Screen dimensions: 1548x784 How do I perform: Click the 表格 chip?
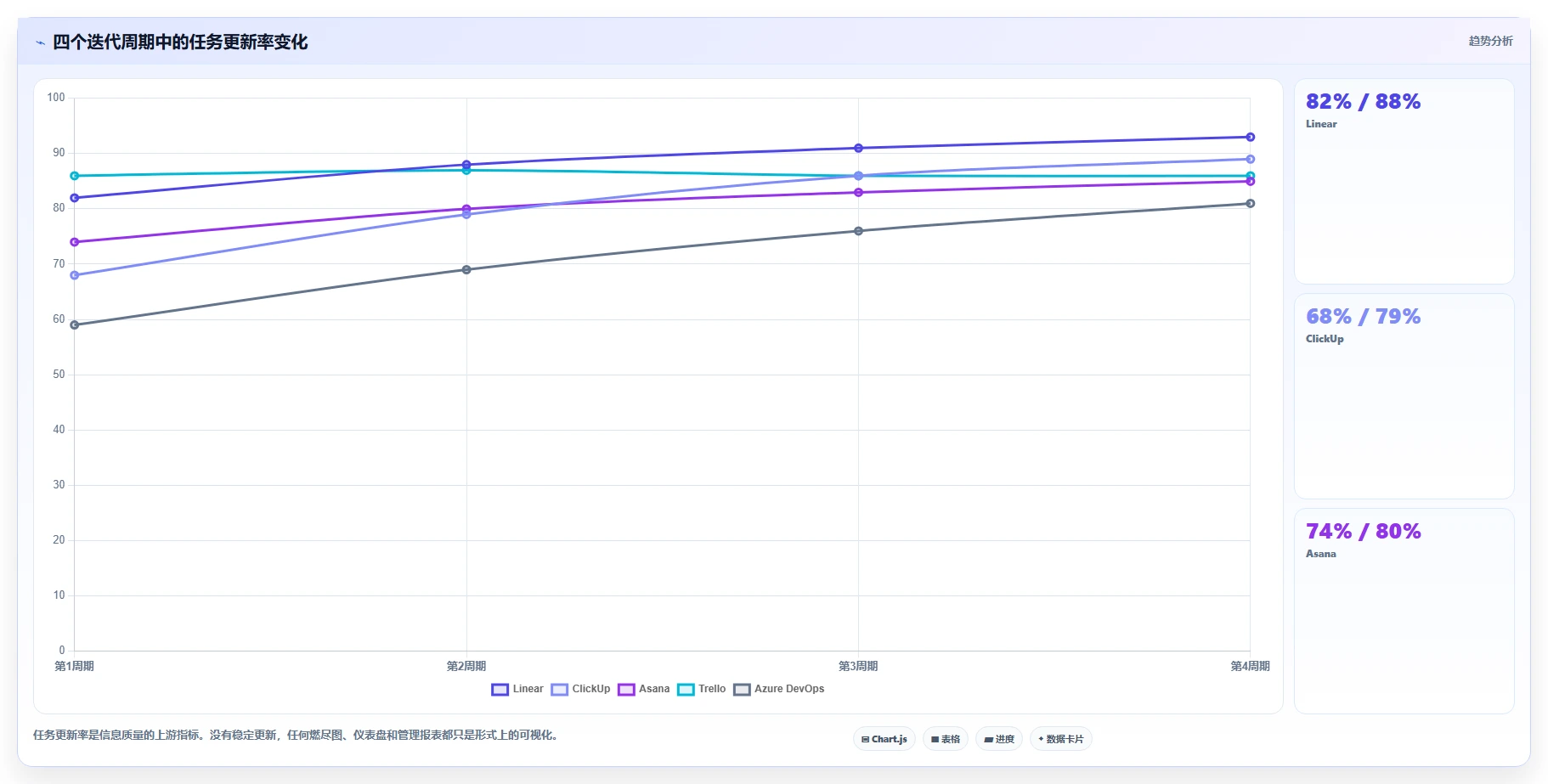point(945,739)
